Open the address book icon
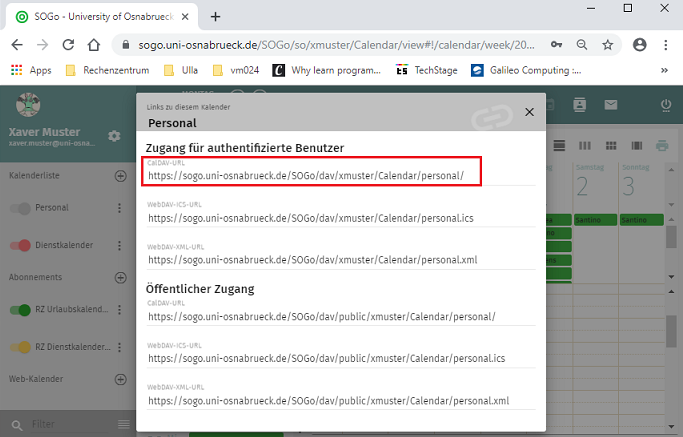Image resolution: width=683 pixels, height=437 pixels. 578,105
